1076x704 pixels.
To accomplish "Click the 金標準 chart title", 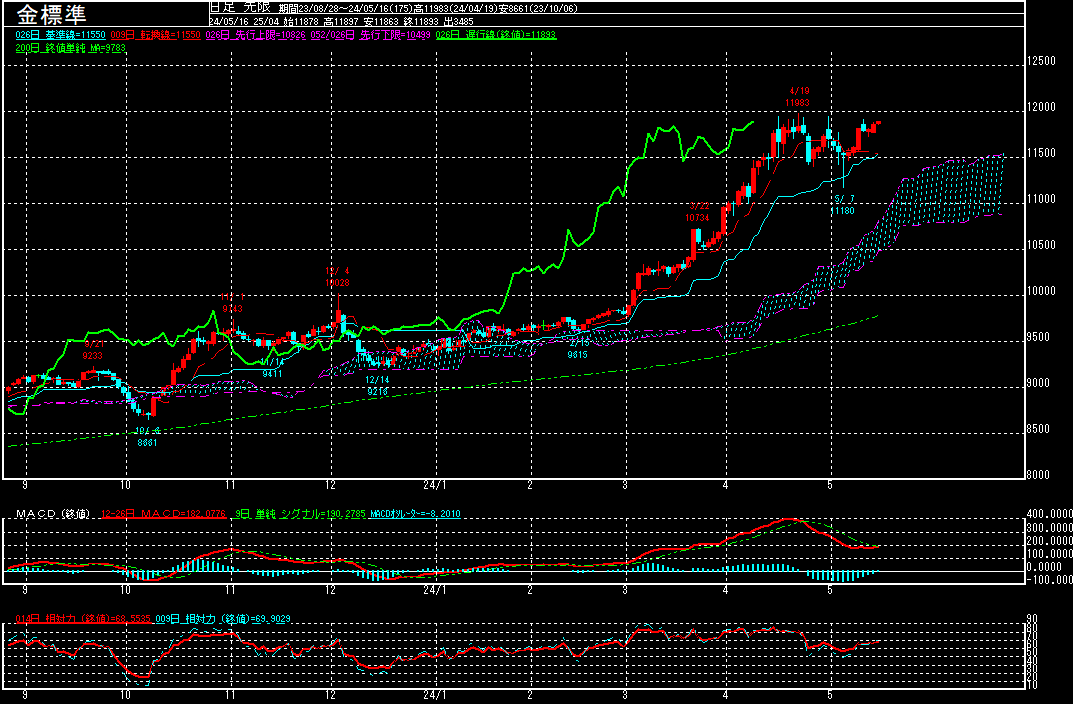I will [x=51, y=14].
